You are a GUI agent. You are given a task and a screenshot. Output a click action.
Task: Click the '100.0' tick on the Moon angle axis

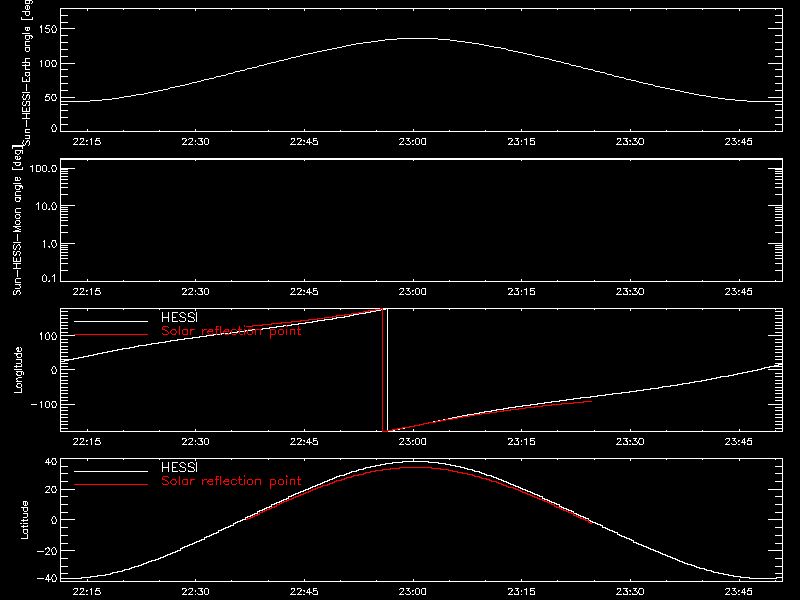point(43,168)
